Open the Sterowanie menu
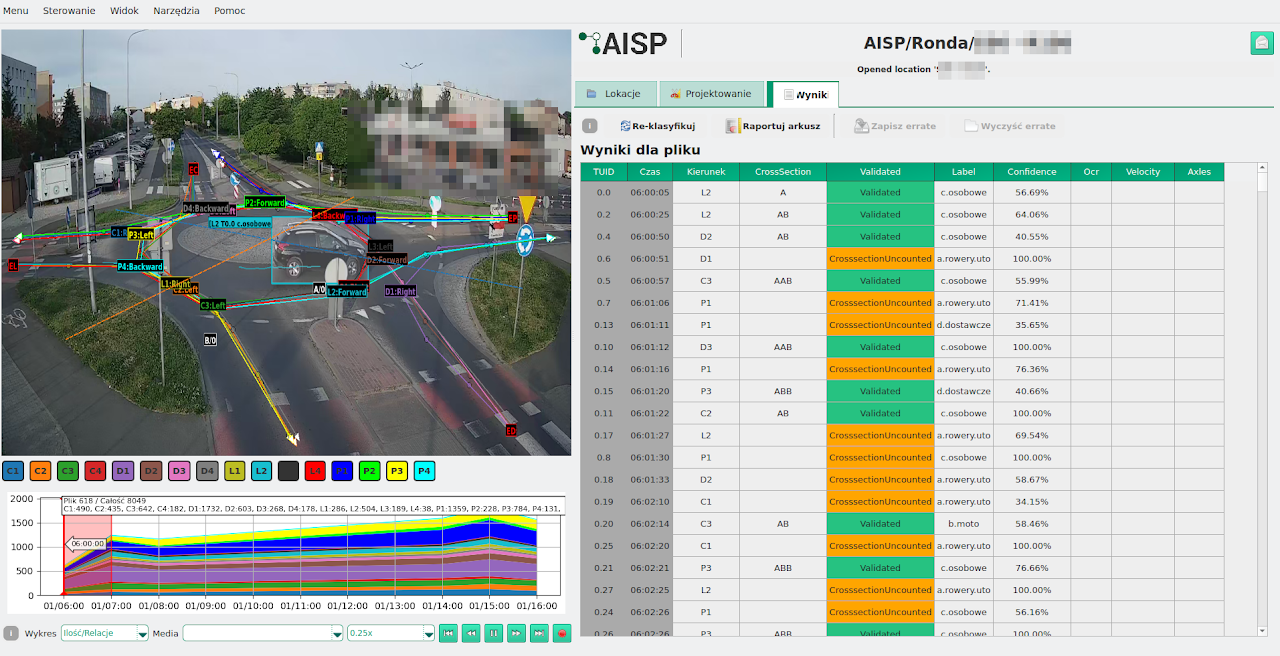Screen dimensions: 1280x656 [x=69, y=10]
